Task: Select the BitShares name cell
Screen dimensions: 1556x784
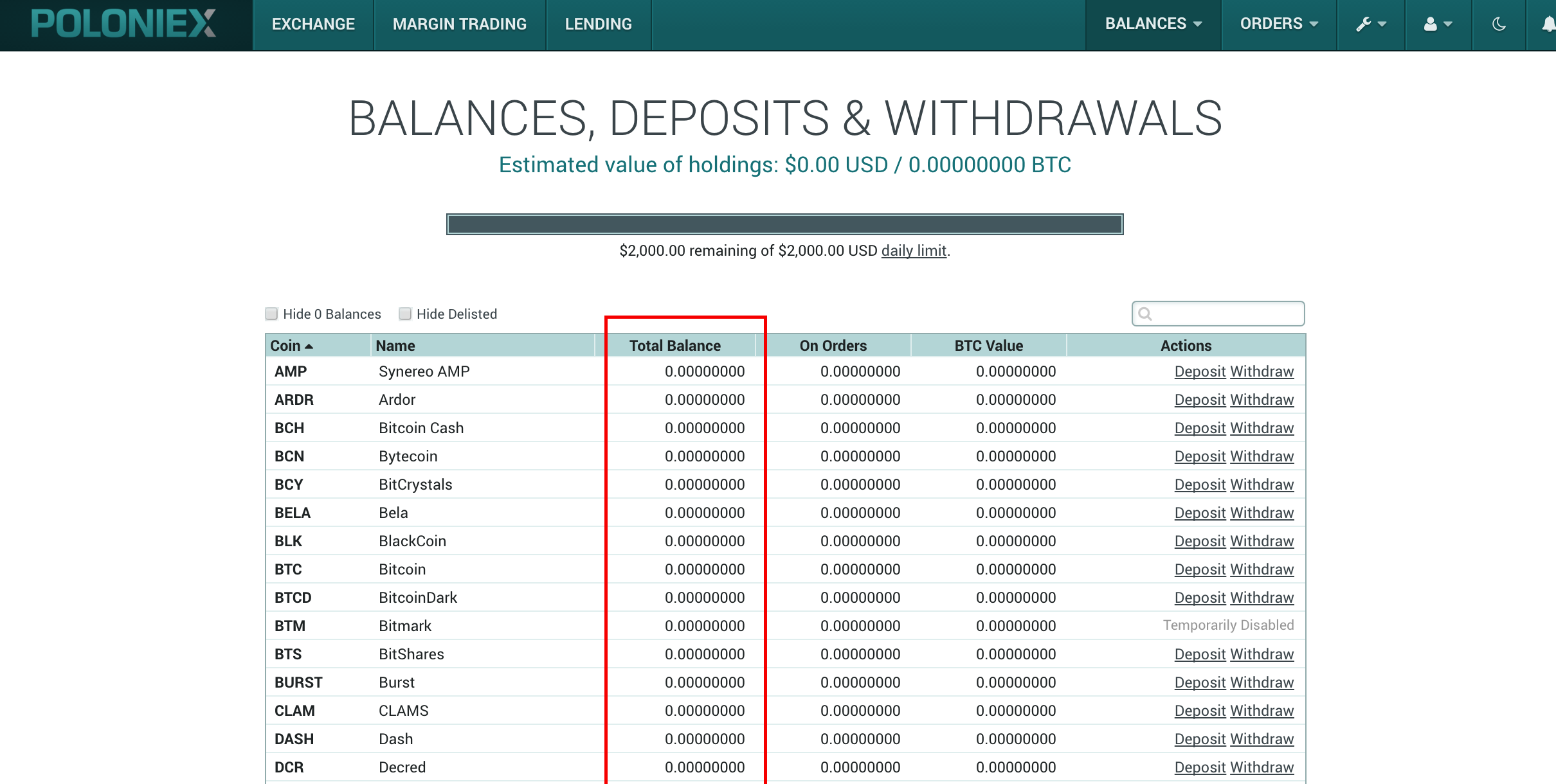Action: [412, 654]
